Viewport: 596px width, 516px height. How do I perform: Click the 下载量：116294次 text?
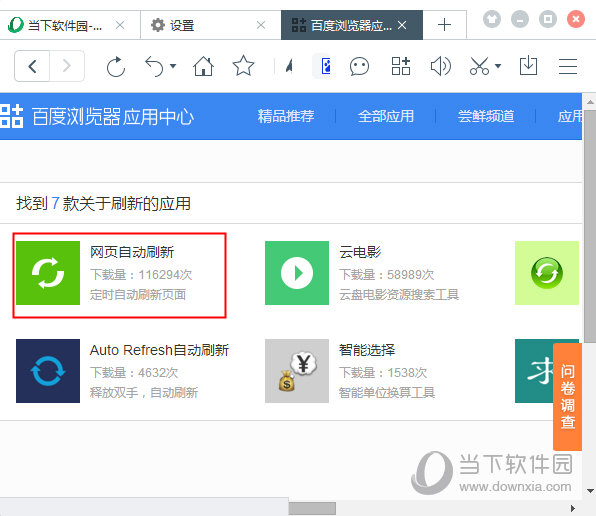[141, 274]
